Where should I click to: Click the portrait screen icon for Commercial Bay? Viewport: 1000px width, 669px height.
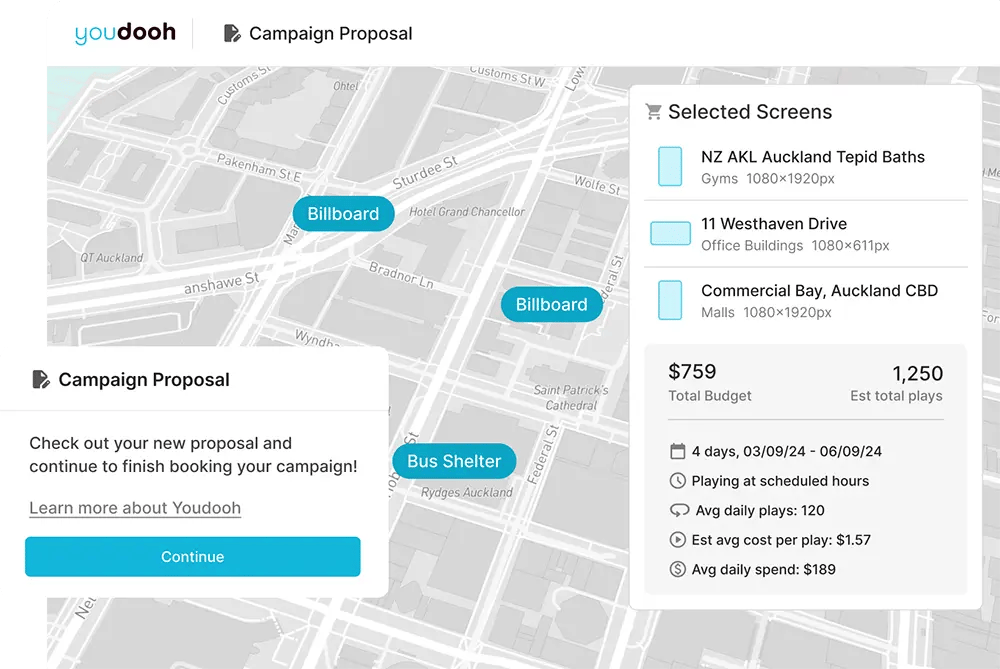(x=670, y=300)
